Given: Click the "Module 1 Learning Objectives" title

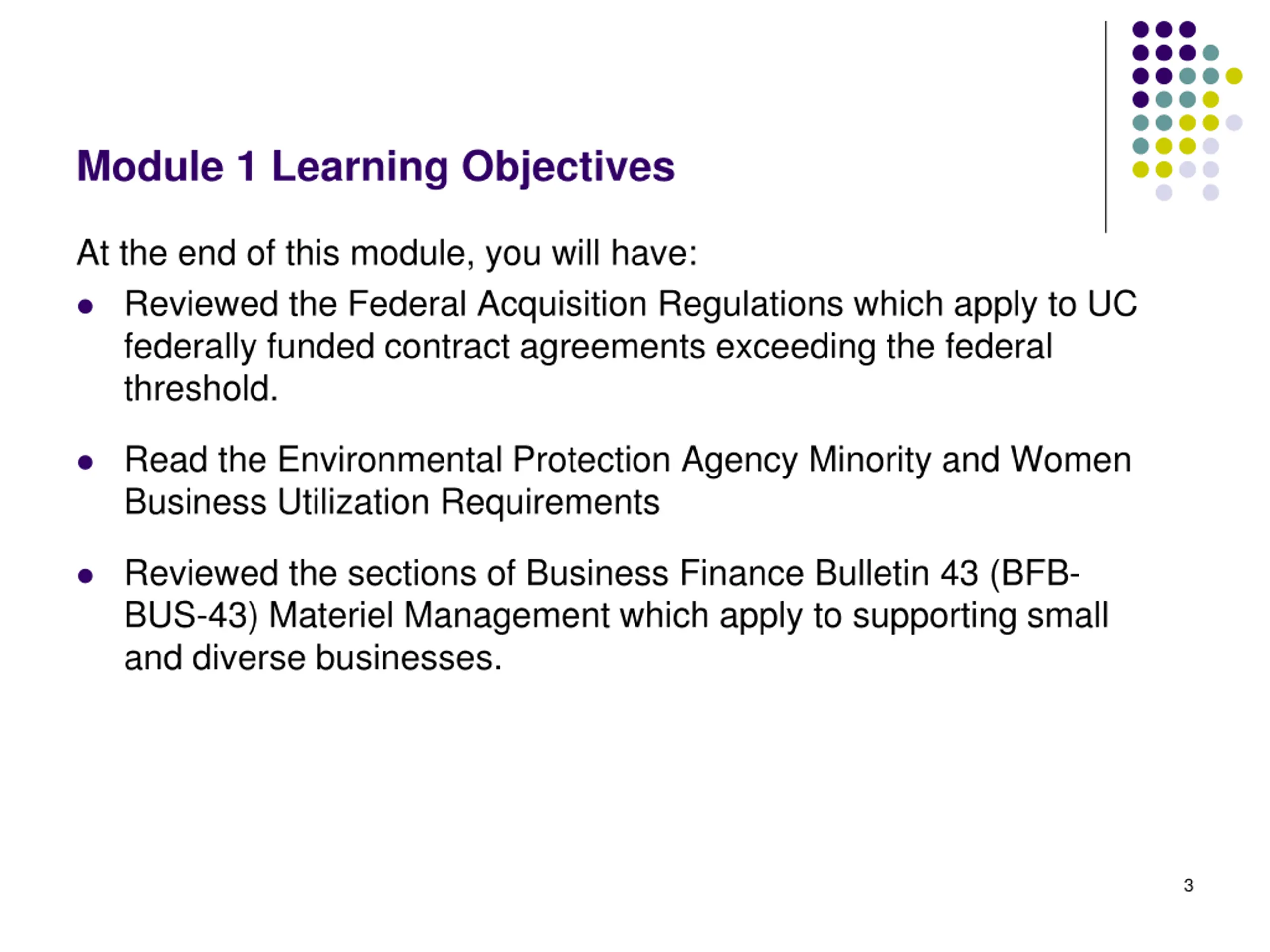Looking at the screenshot, I should (376, 167).
